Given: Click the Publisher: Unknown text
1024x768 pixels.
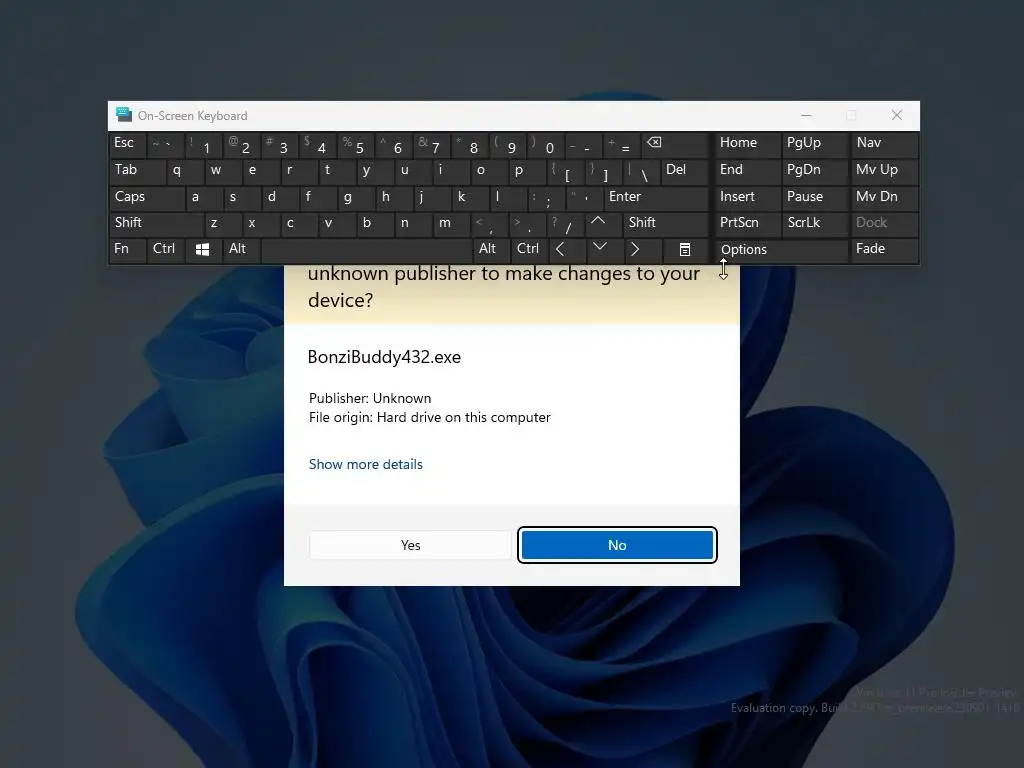Looking at the screenshot, I should click(370, 398).
